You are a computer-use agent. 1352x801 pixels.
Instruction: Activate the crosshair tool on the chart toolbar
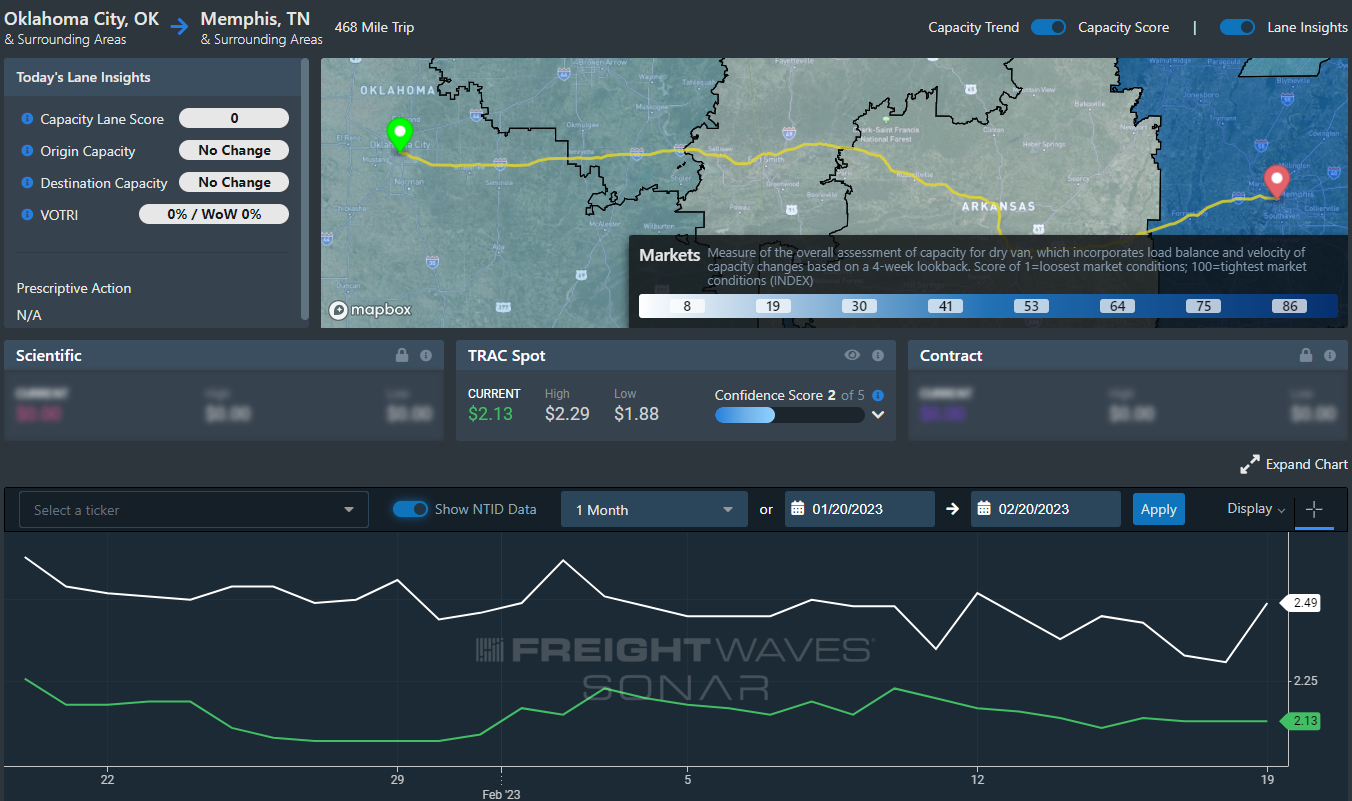pos(1314,509)
